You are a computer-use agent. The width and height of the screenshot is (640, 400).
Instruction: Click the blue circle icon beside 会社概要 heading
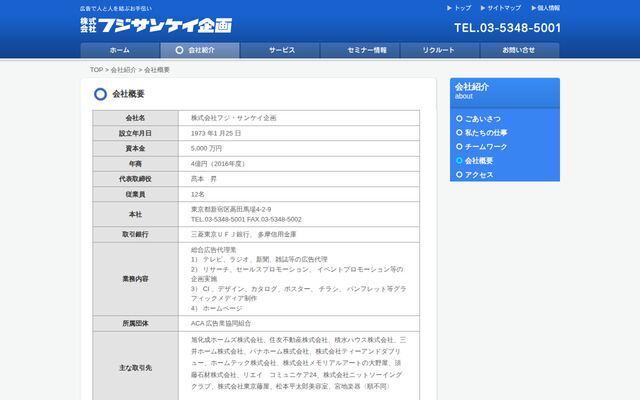(100, 94)
